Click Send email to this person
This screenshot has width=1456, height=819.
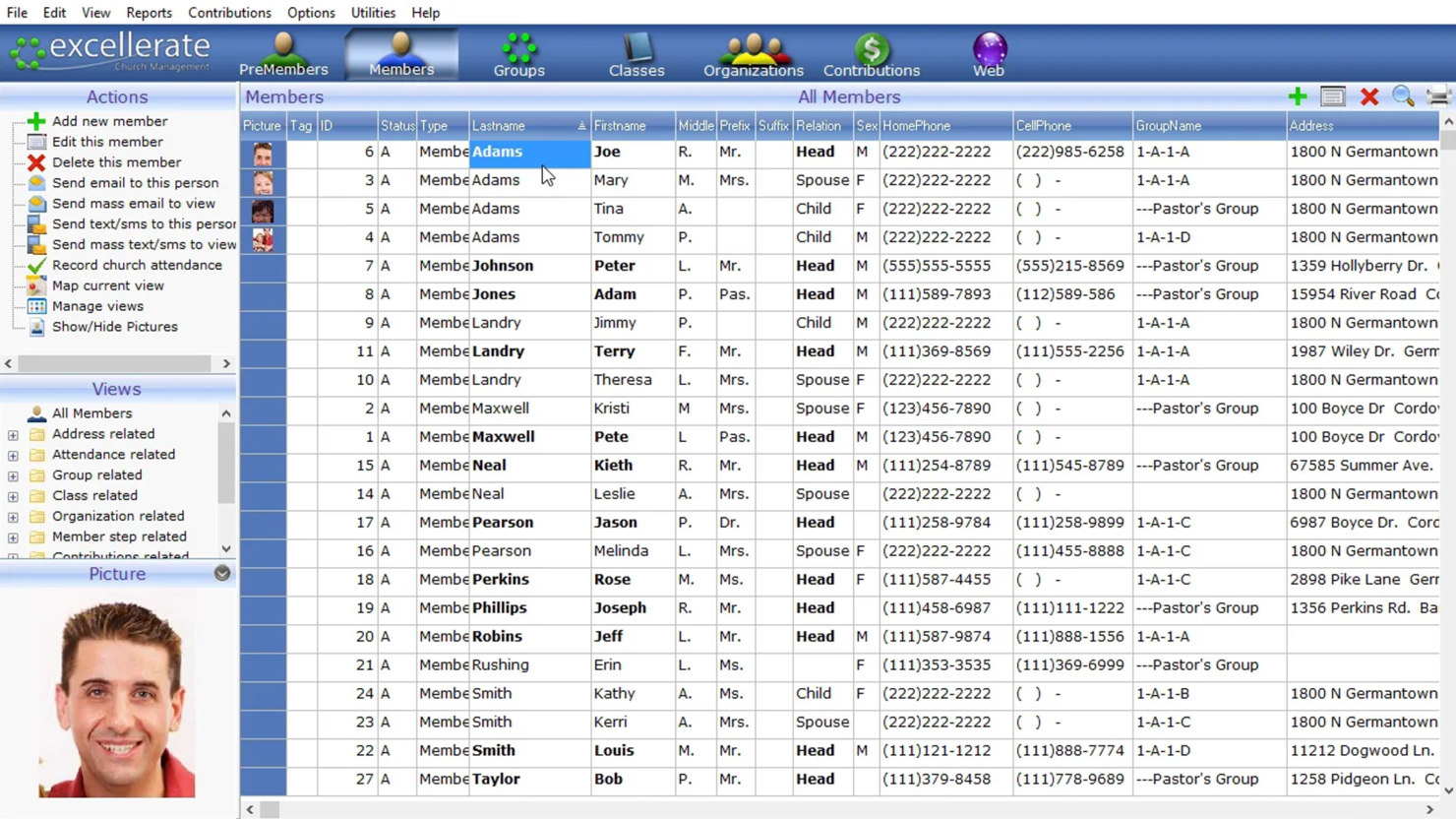[137, 182]
